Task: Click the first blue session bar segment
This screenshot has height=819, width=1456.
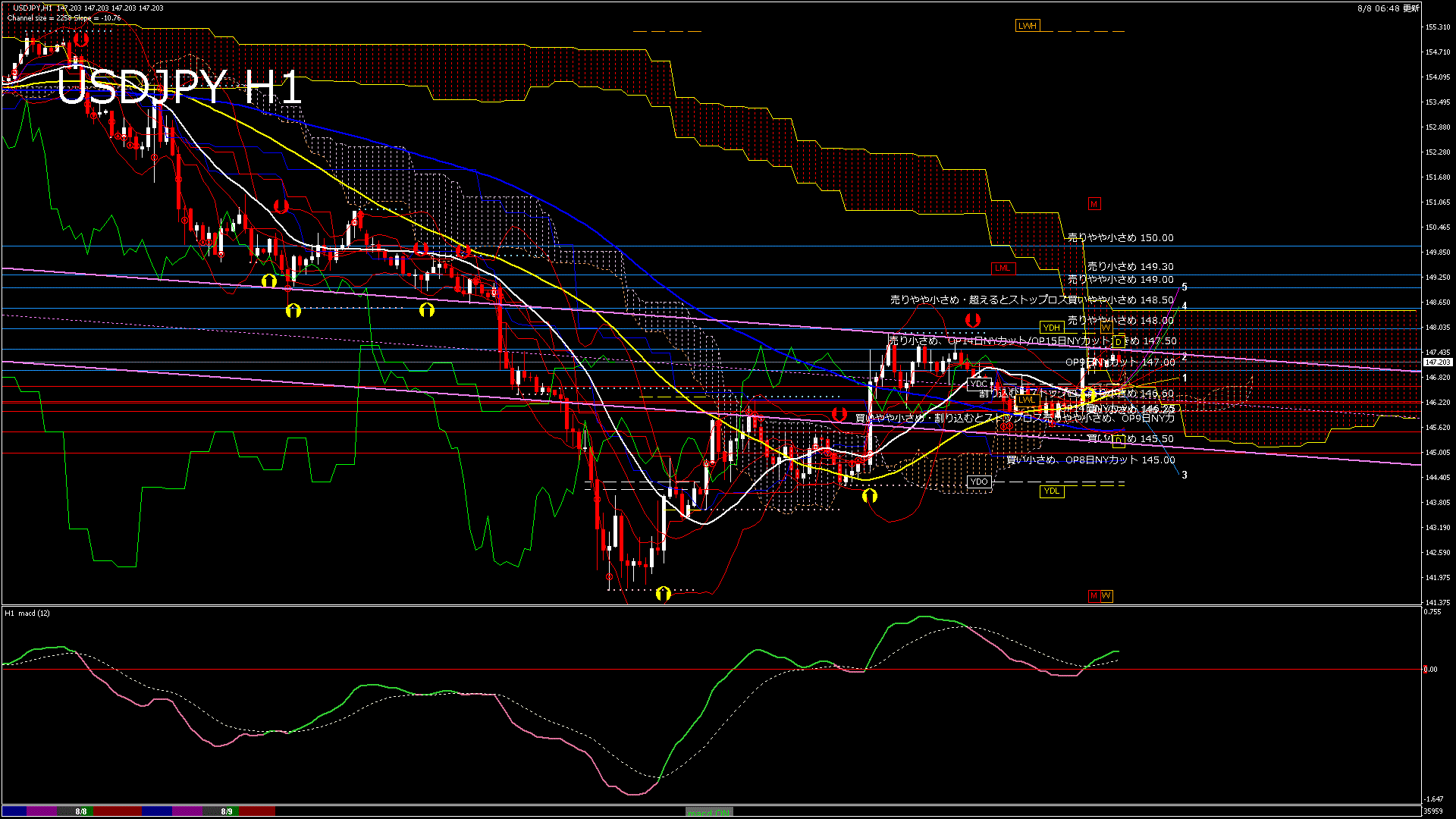Action: click(15, 811)
